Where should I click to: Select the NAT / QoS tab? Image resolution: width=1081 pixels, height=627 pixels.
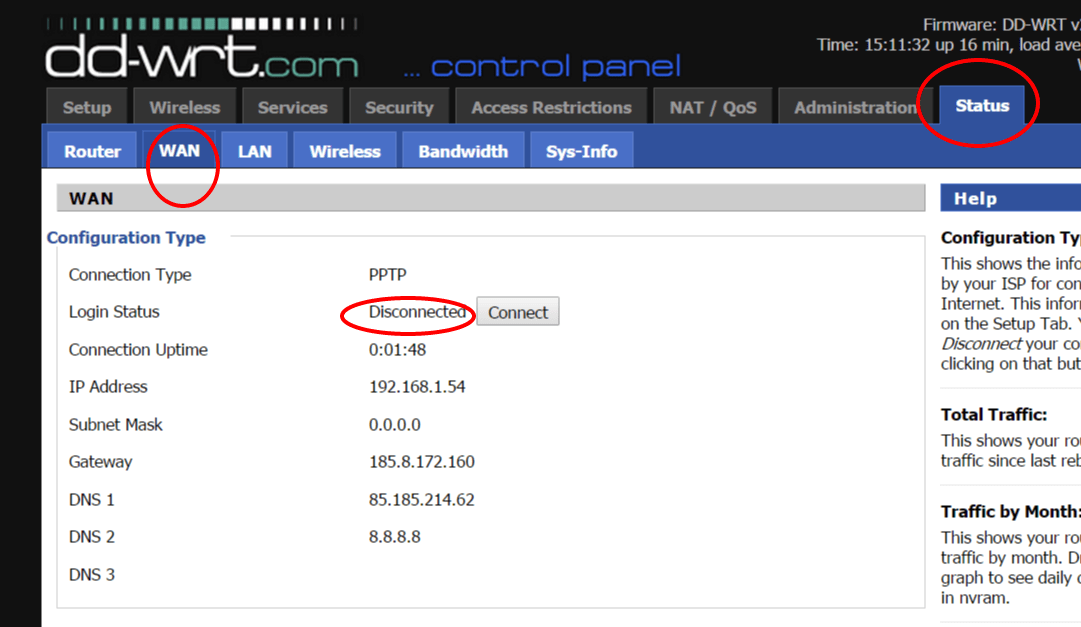713,107
